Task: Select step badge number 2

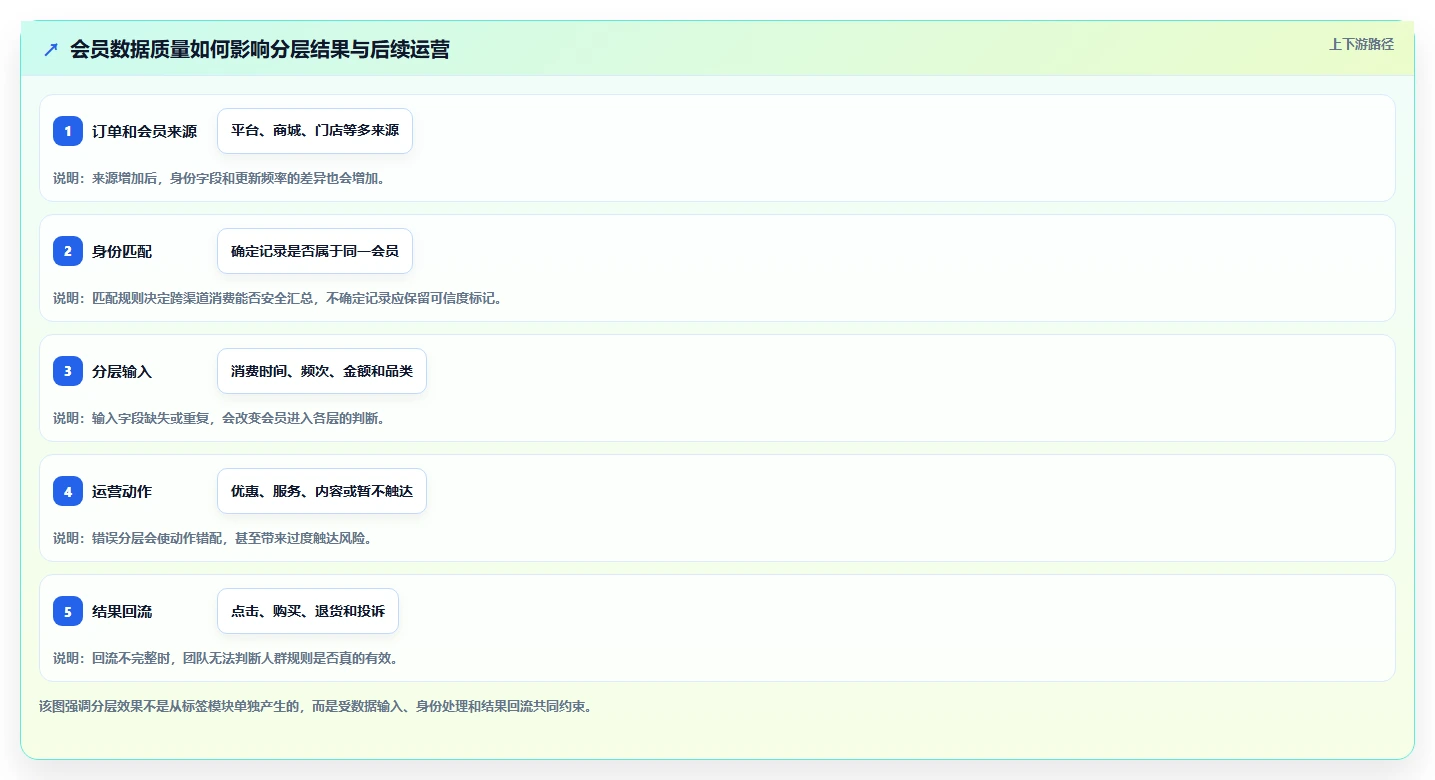Action: pyautogui.click(x=68, y=251)
